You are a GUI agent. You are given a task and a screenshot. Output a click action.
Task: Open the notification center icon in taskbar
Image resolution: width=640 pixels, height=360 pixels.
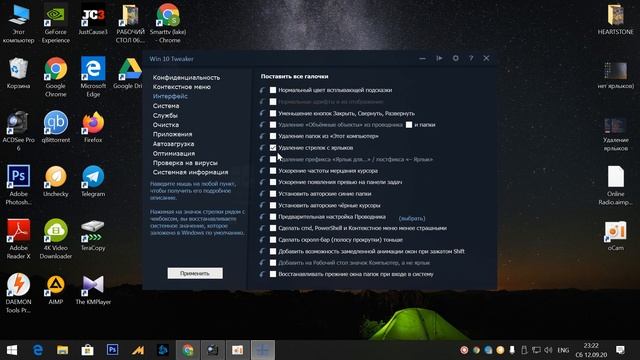620,350
